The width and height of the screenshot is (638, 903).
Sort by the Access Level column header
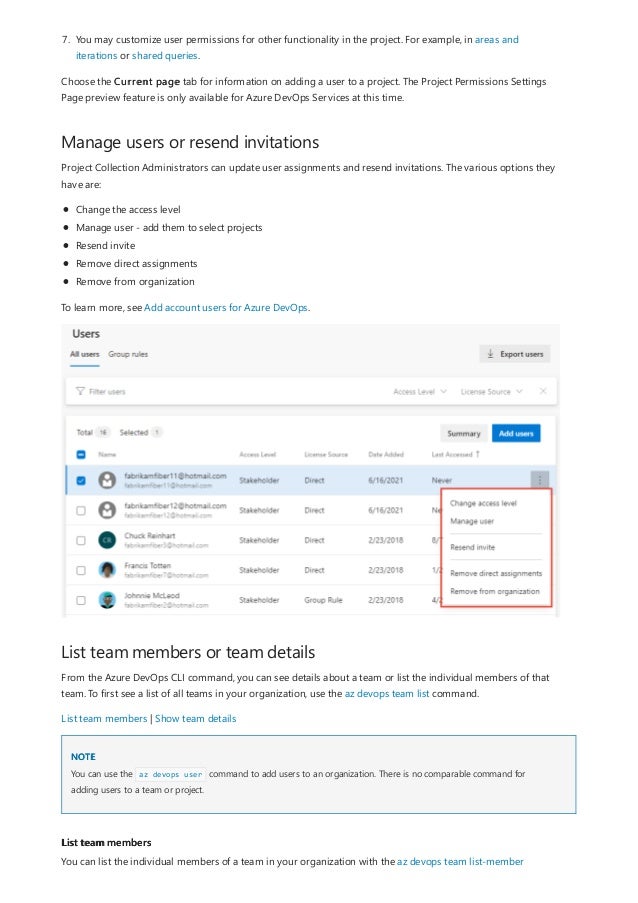point(257,454)
